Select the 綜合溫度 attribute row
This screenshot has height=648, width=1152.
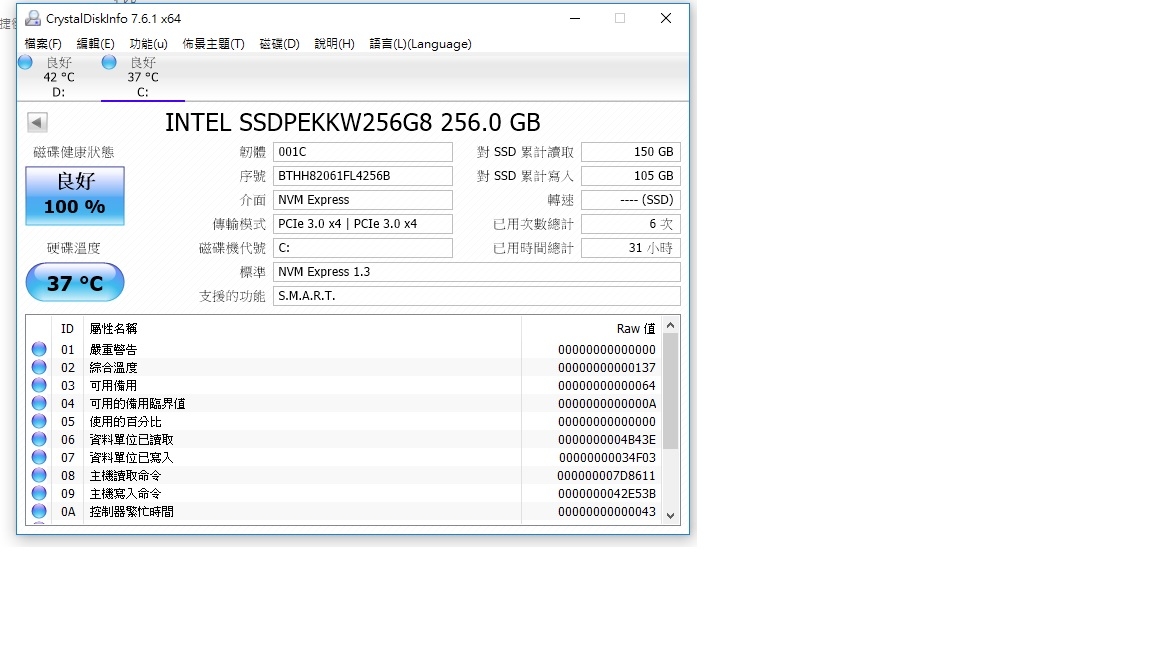(344, 367)
